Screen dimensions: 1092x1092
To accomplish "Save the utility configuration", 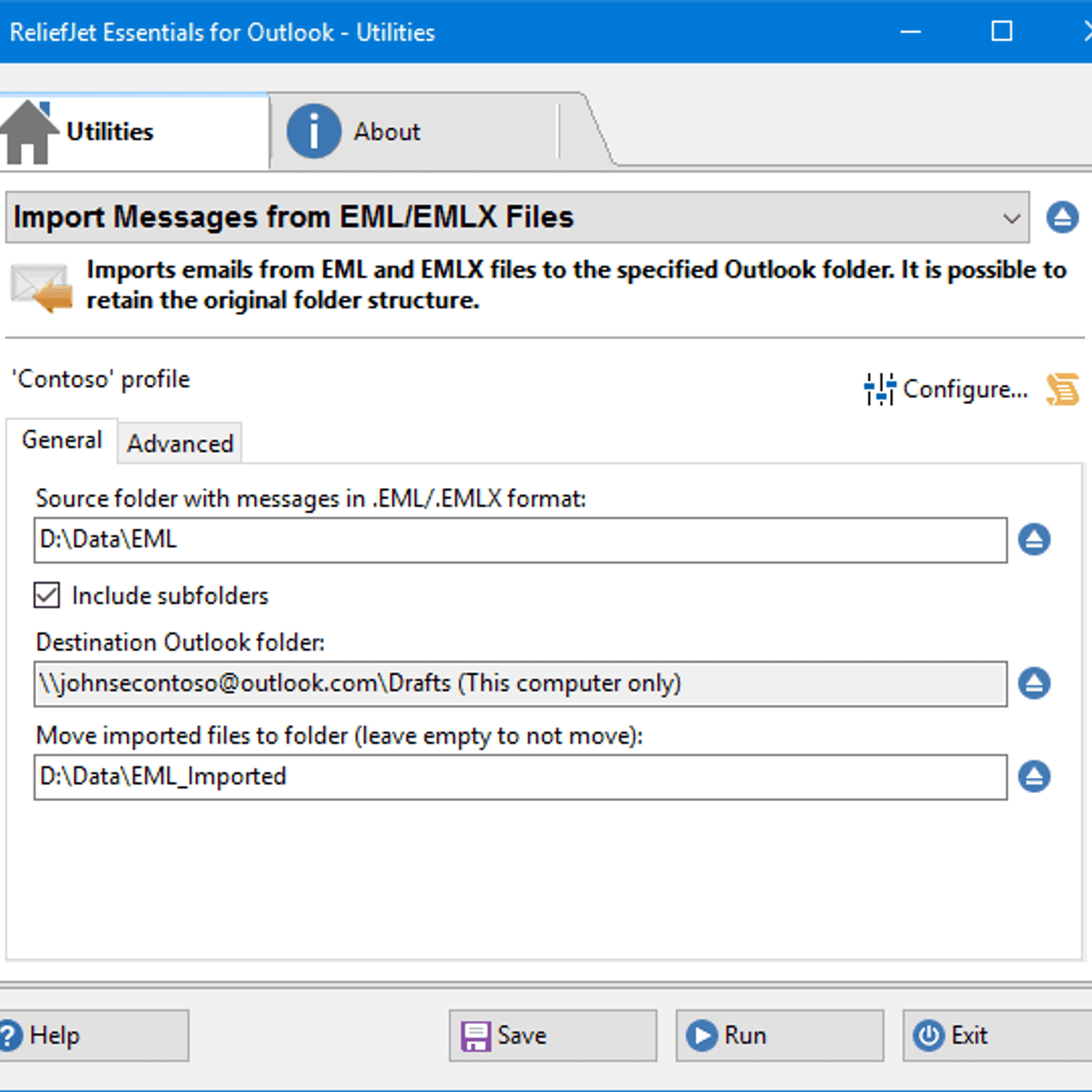I will 553,1035.
